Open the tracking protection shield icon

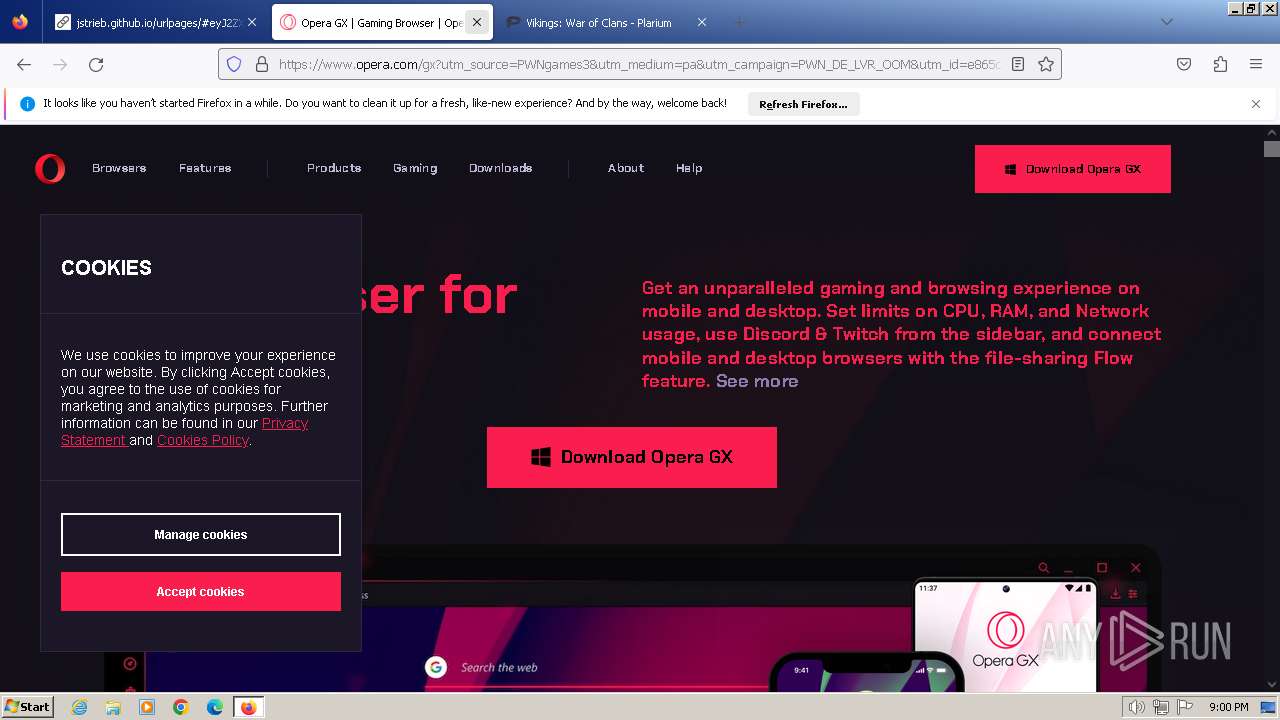tap(234, 64)
